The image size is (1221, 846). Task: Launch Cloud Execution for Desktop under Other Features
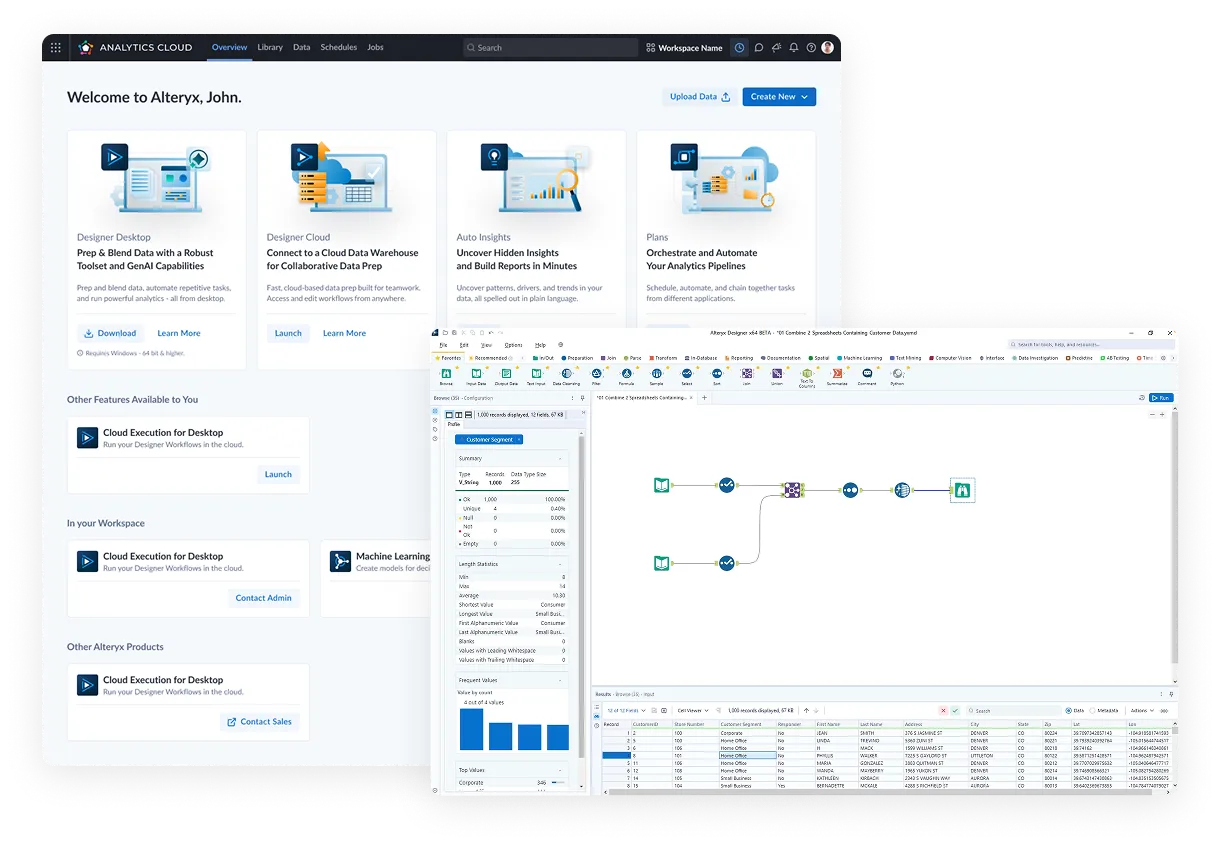pos(278,474)
